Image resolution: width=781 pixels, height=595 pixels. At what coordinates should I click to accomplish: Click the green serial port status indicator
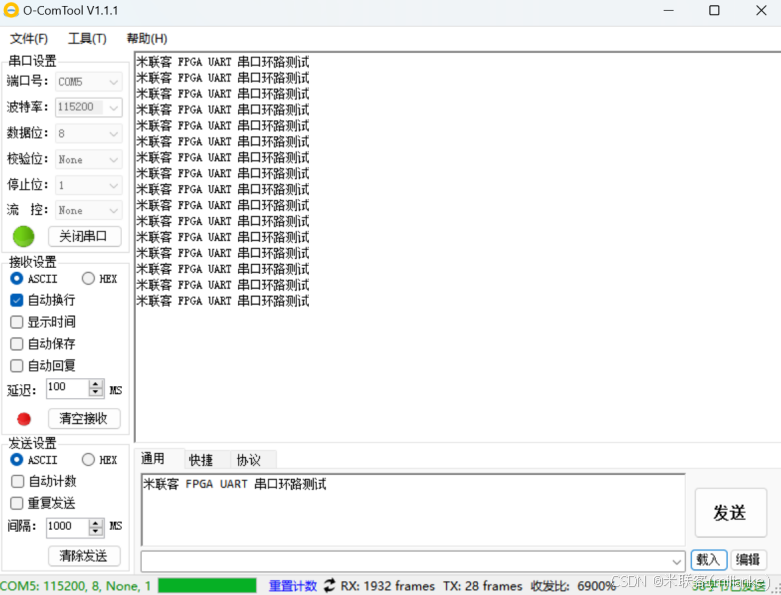pos(23,237)
